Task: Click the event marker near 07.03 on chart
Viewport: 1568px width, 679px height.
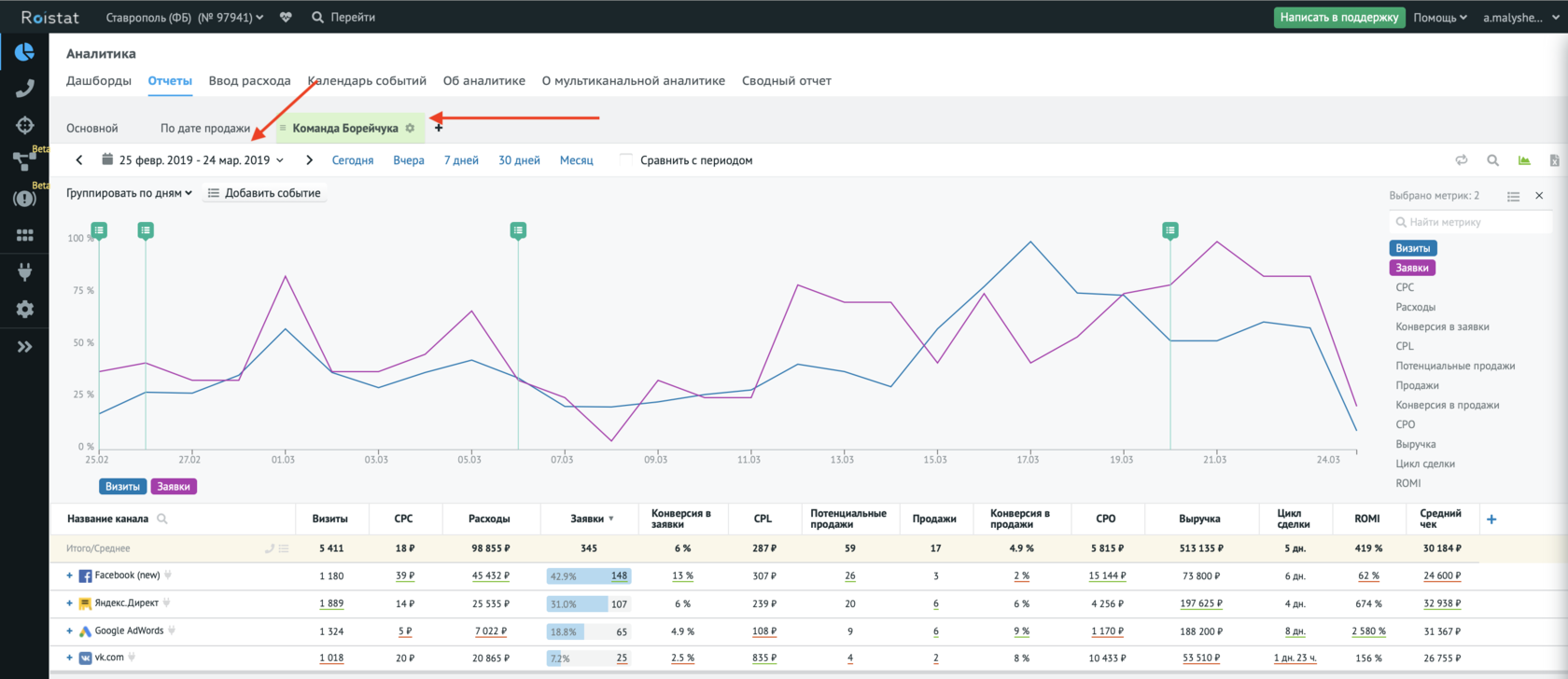Action: point(518,229)
